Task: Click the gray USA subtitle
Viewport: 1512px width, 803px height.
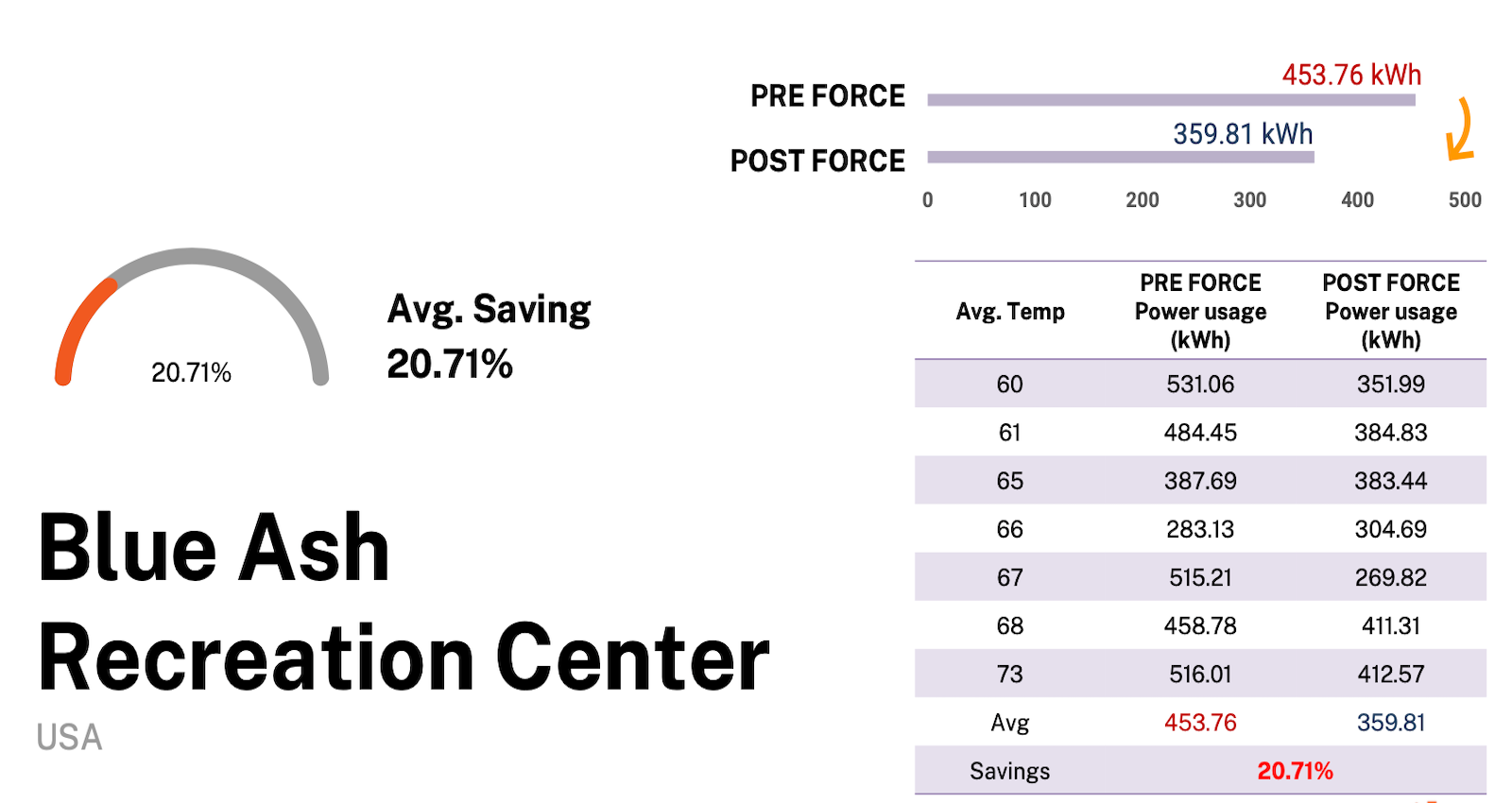Action: point(69,738)
